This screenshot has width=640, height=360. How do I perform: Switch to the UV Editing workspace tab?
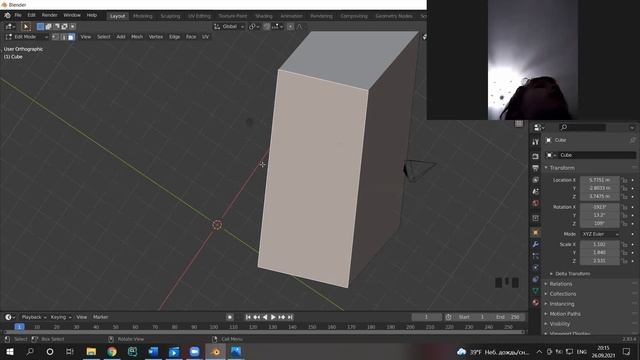(x=199, y=16)
